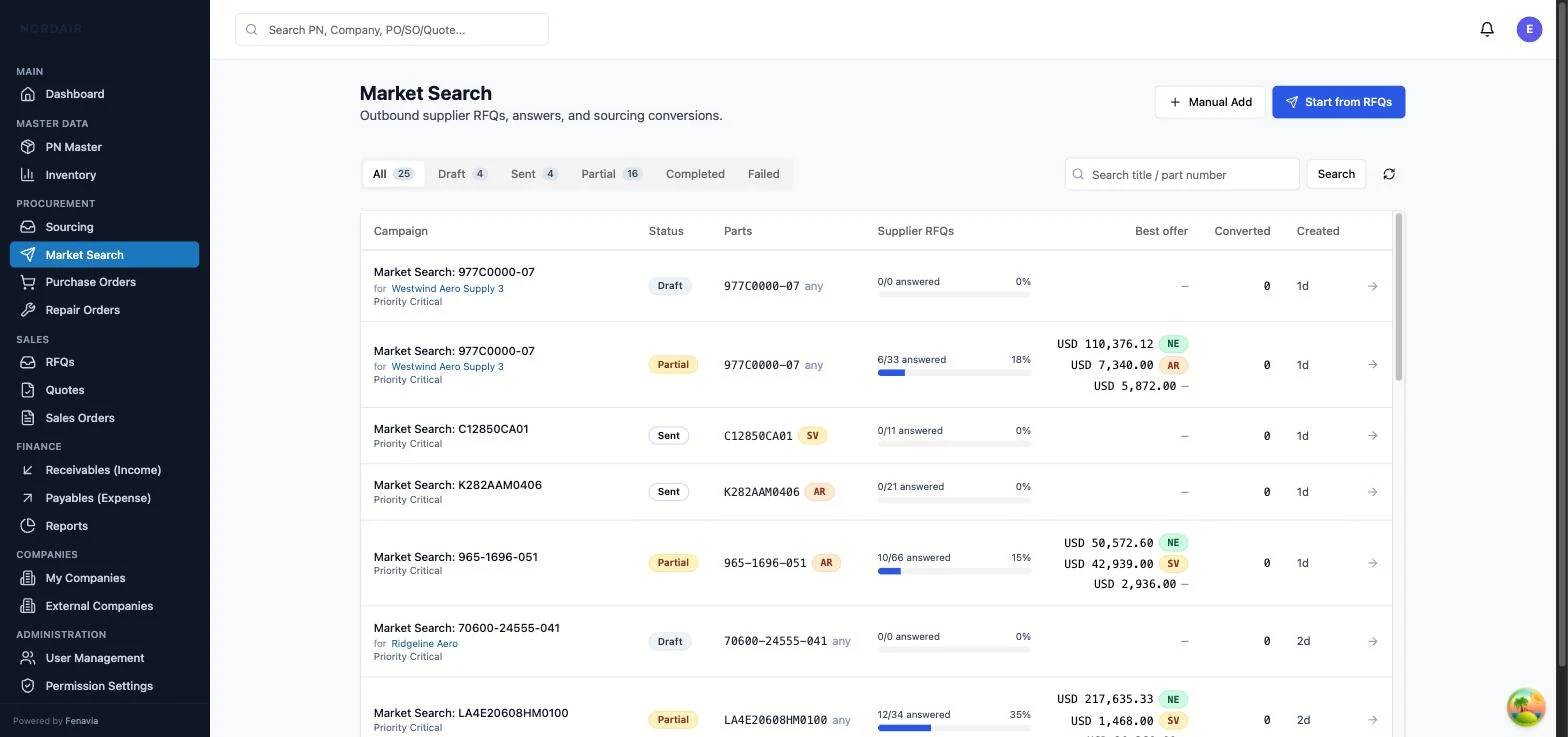Click progress bar of 6/33 answered row

(x=954, y=373)
